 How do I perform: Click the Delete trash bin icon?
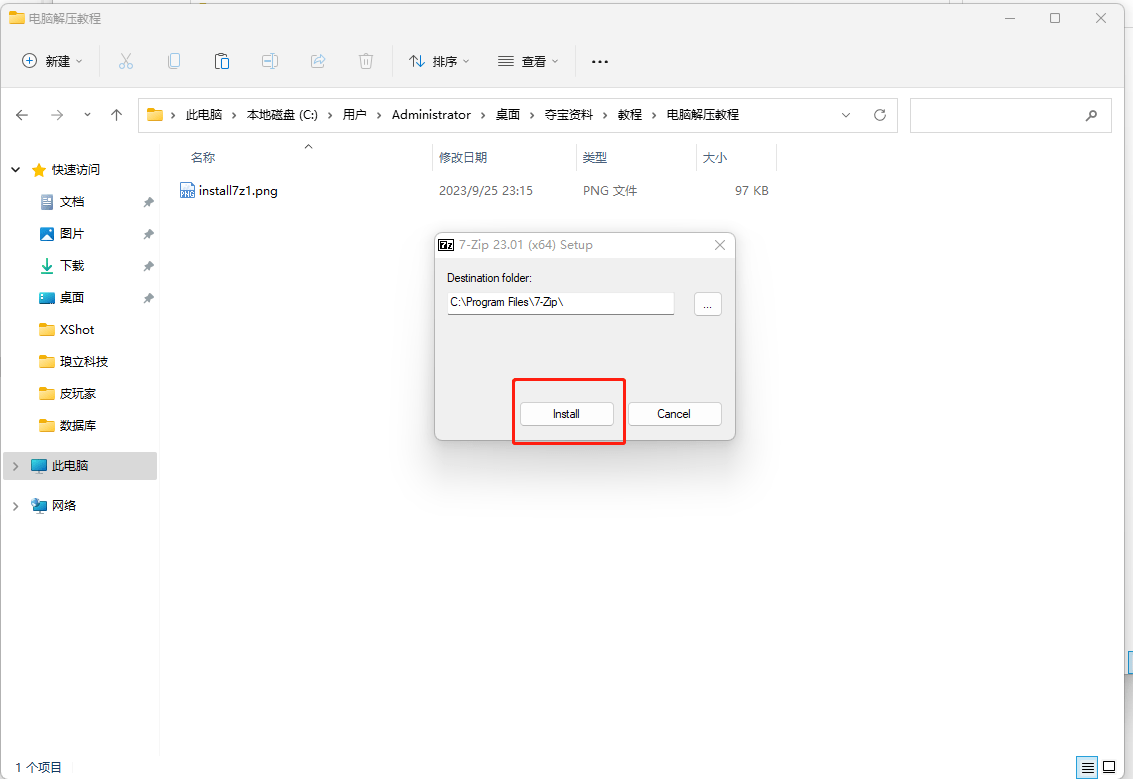pos(366,61)
